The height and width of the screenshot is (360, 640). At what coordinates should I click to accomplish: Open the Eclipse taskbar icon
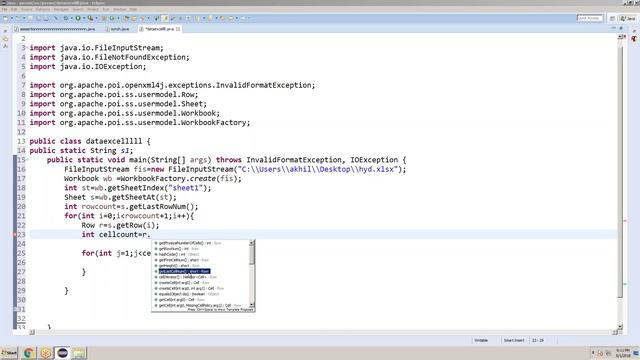62,353
